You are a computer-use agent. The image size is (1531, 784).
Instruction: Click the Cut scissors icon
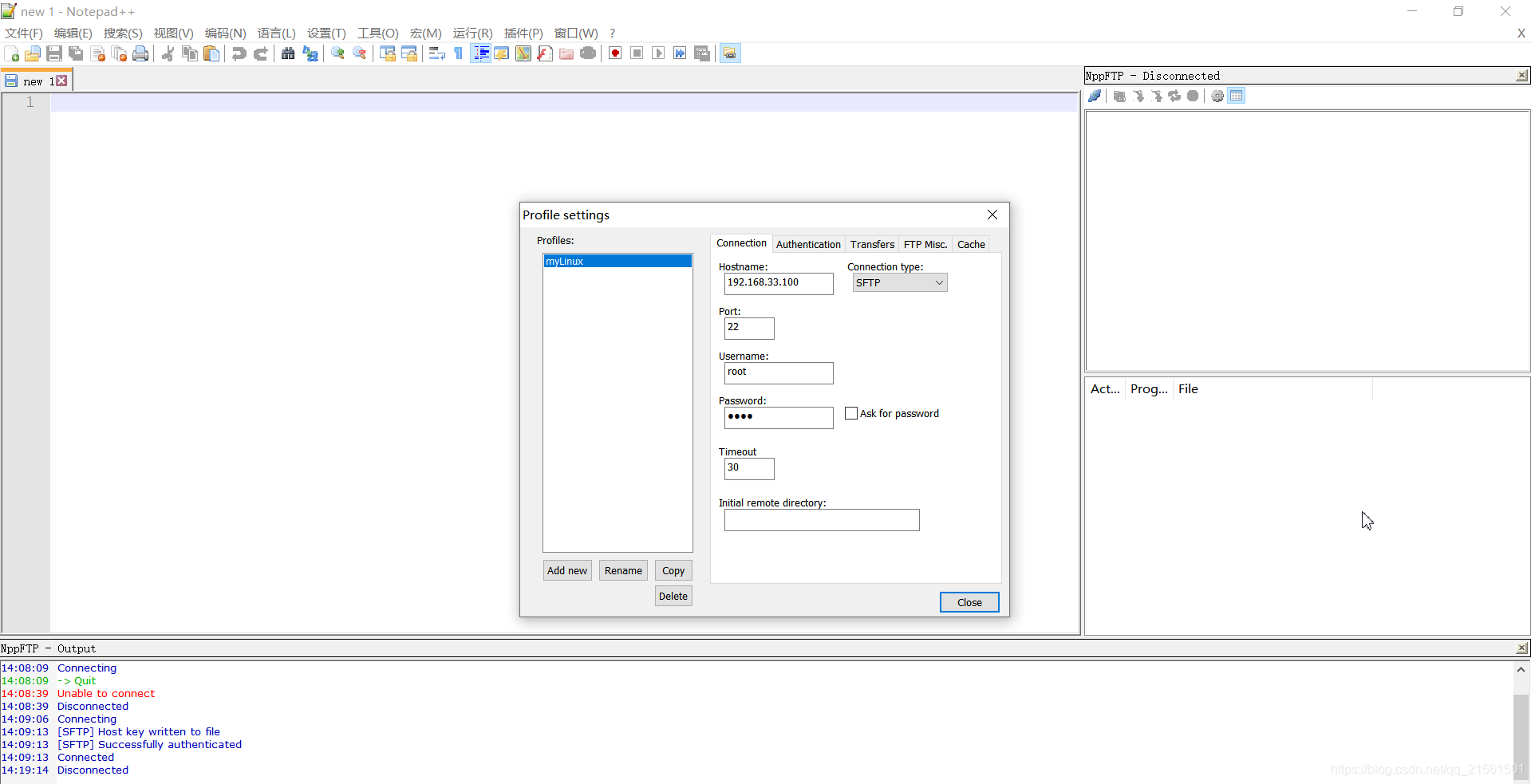click(x=168, y=53)
